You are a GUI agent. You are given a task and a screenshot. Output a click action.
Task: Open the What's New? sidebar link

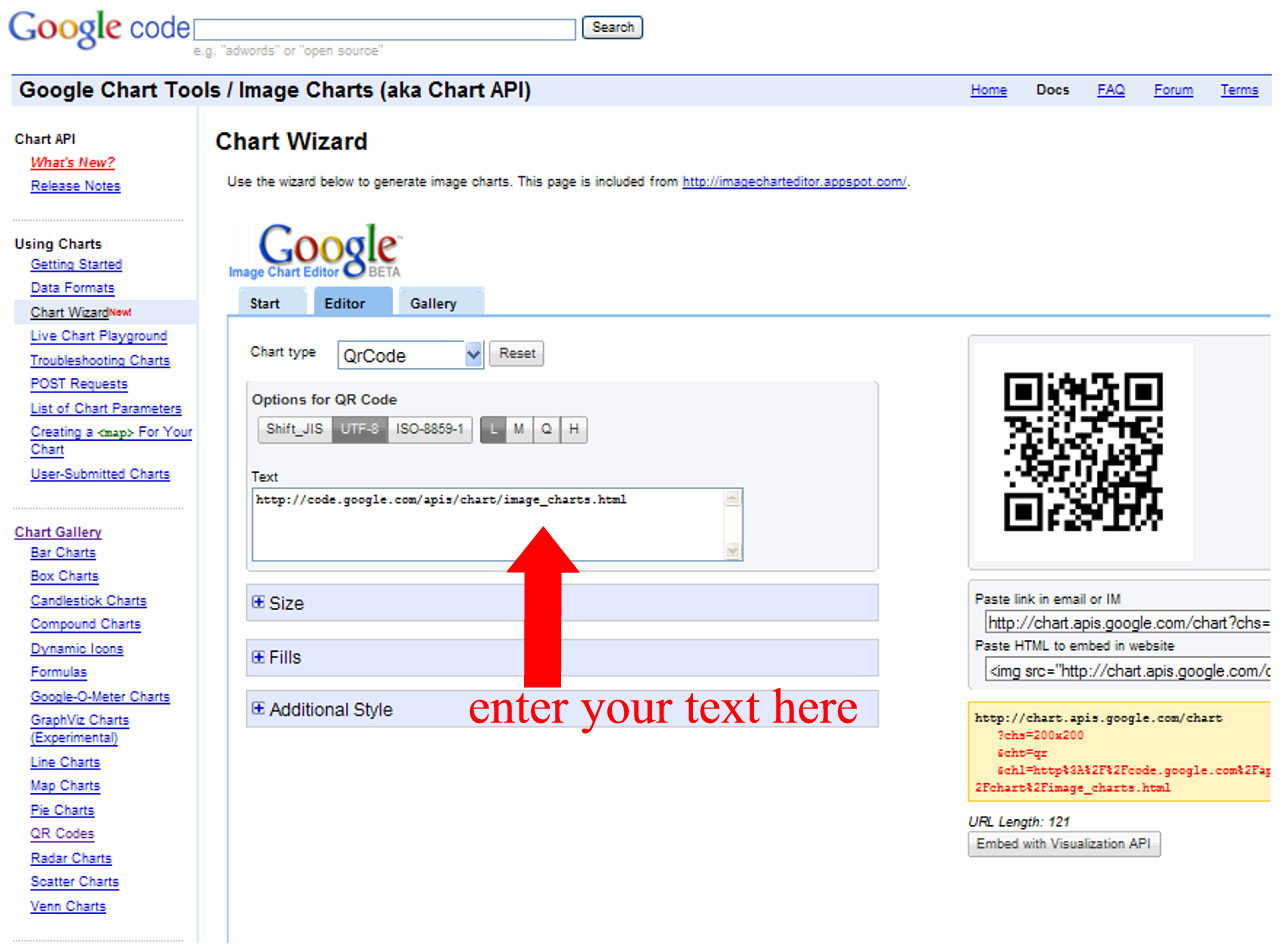pyautogui.click(x=73, y=162)
